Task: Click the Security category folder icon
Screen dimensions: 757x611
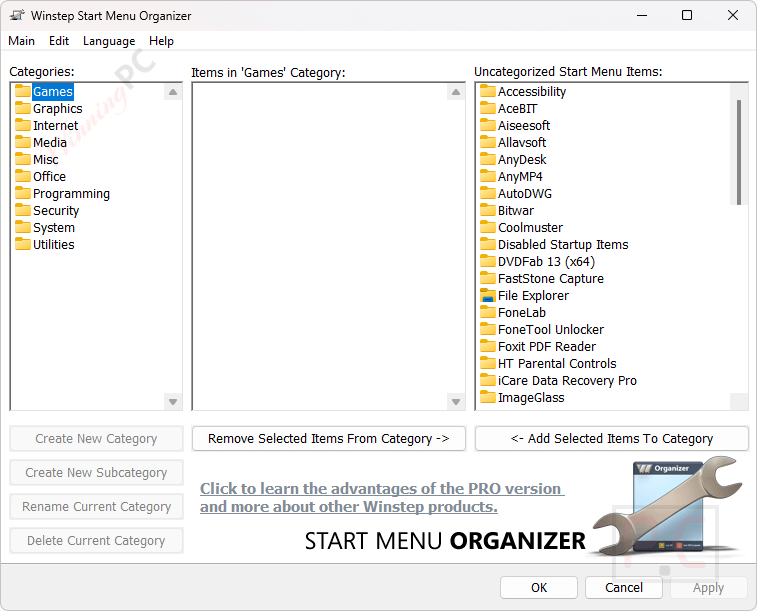Action: (23, 210)
